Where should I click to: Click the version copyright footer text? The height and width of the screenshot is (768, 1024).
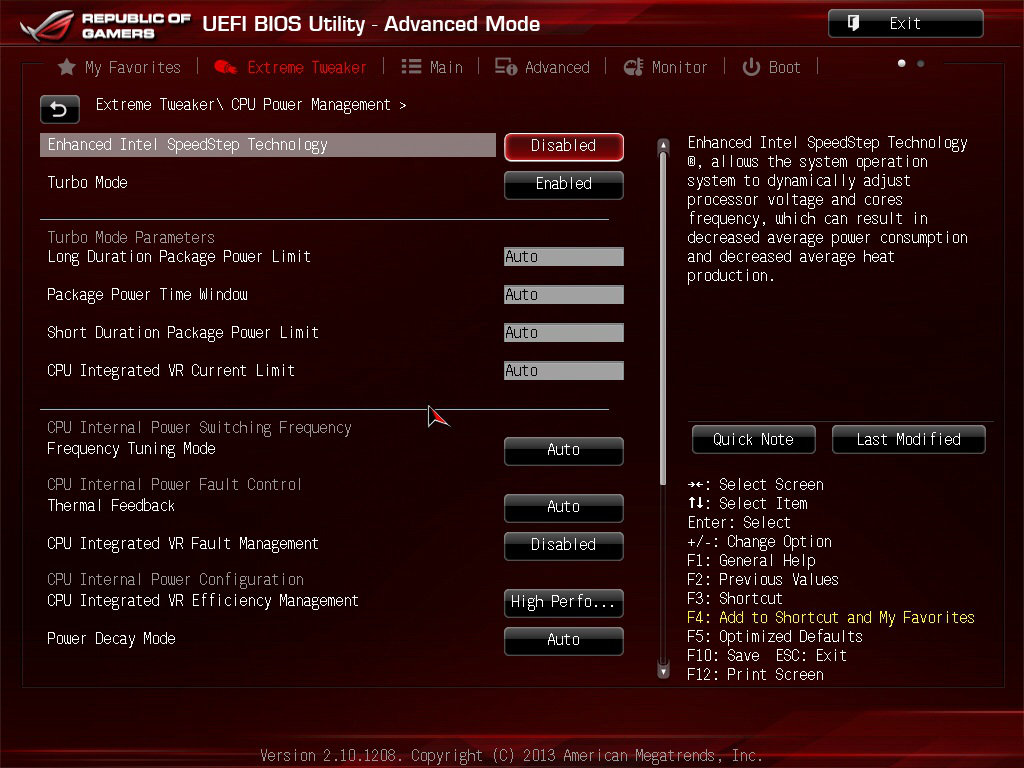[511, 756]
